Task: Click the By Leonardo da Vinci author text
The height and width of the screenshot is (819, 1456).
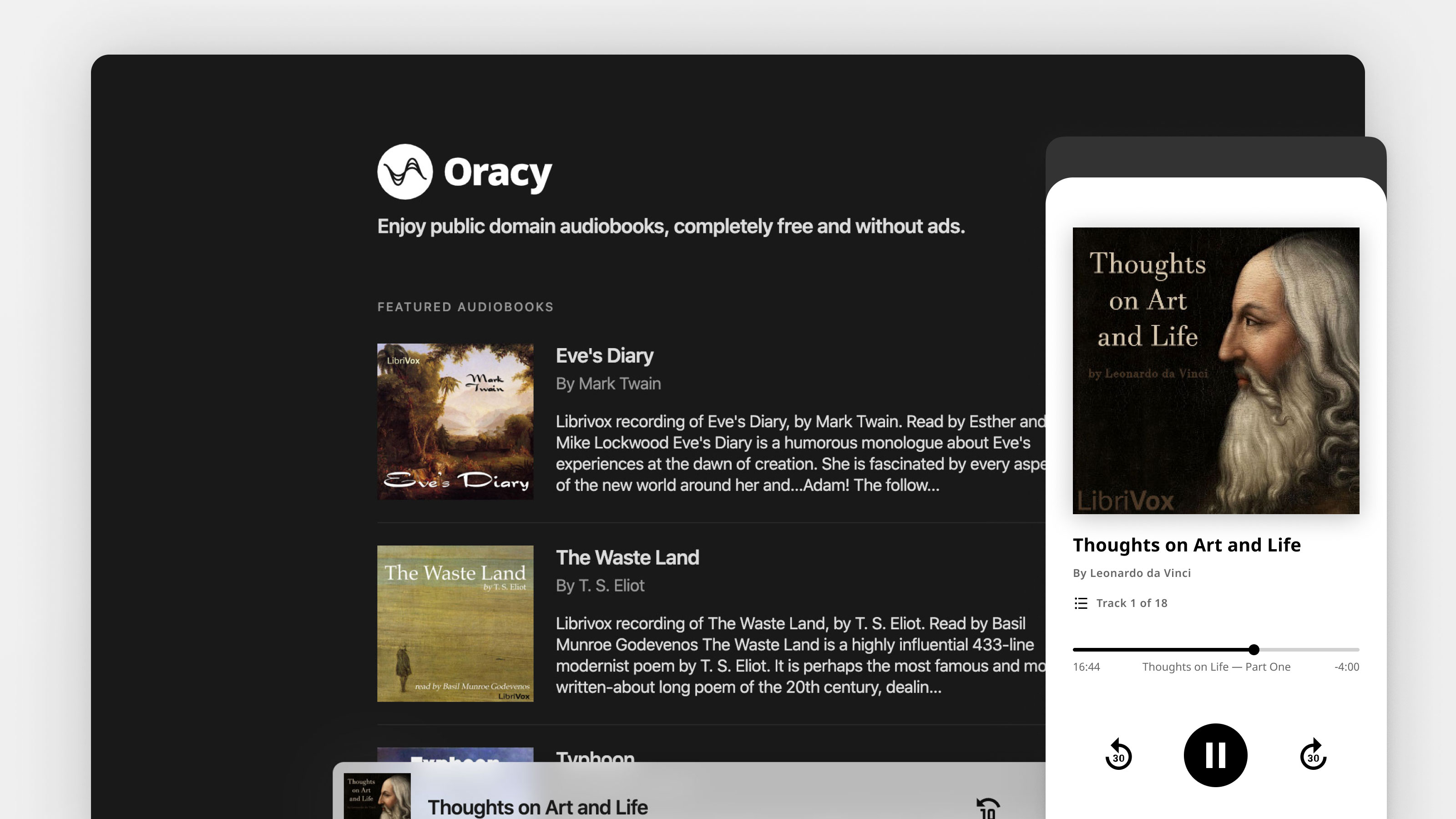Action: 1131,573
